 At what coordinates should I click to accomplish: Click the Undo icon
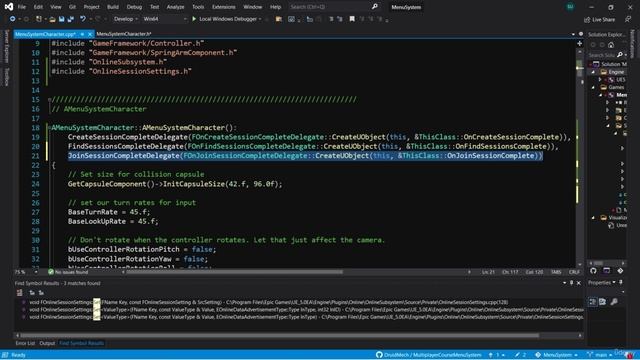click(83, 19)
